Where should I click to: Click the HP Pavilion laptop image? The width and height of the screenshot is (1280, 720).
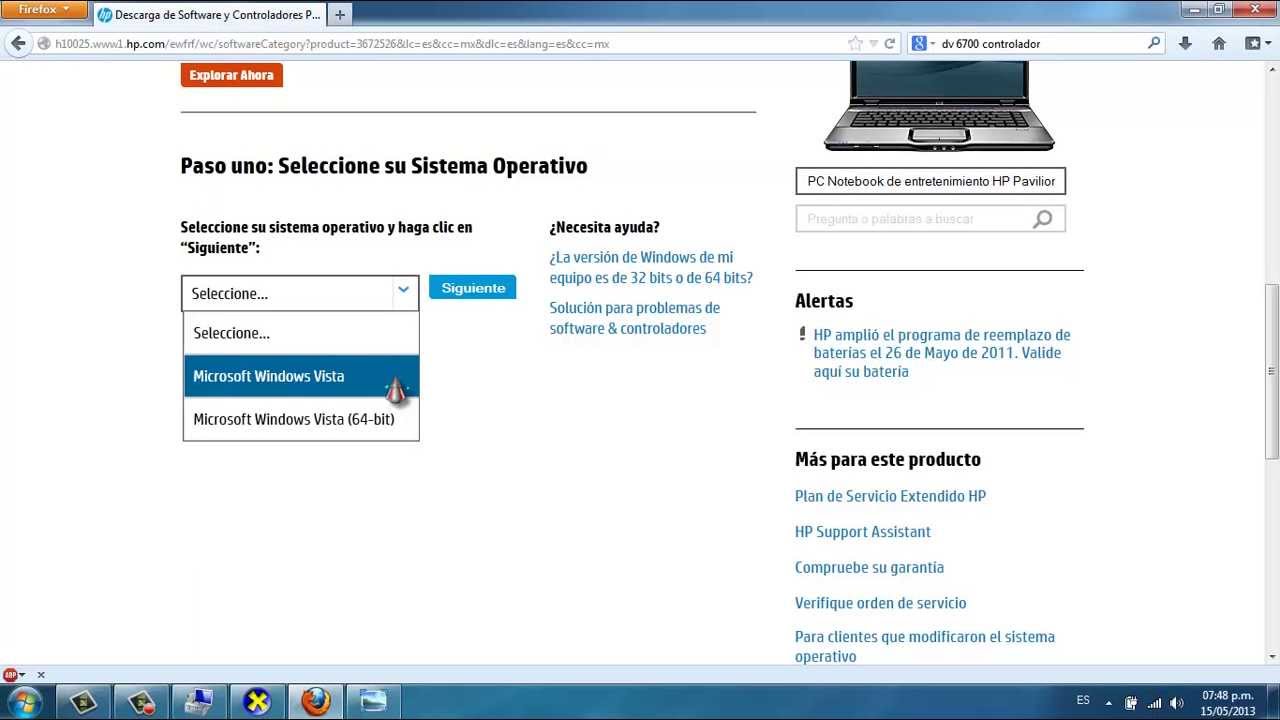(939, 105)
